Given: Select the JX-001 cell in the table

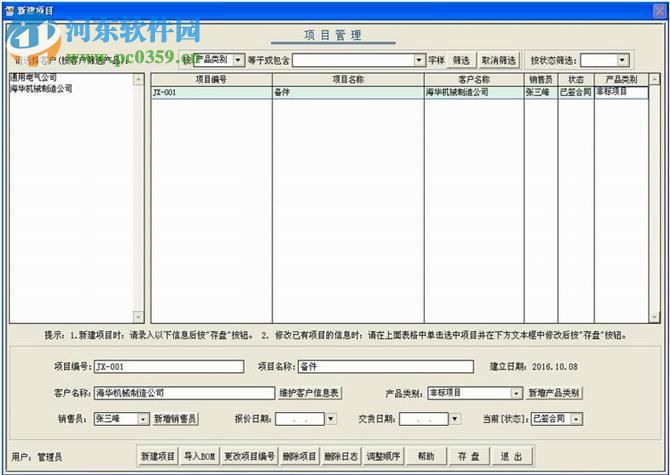Looking at the screenshot, I should [212, 92].
